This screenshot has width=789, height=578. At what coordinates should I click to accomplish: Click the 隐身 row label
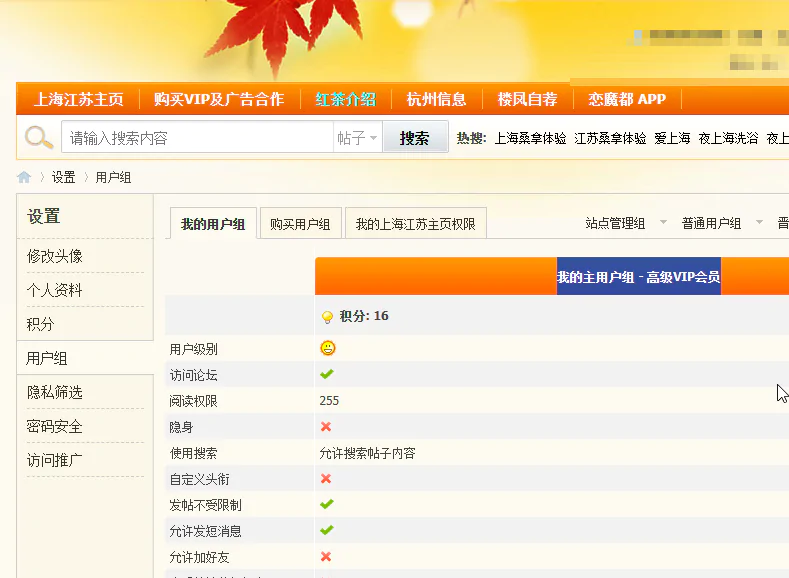coord(181,427)
